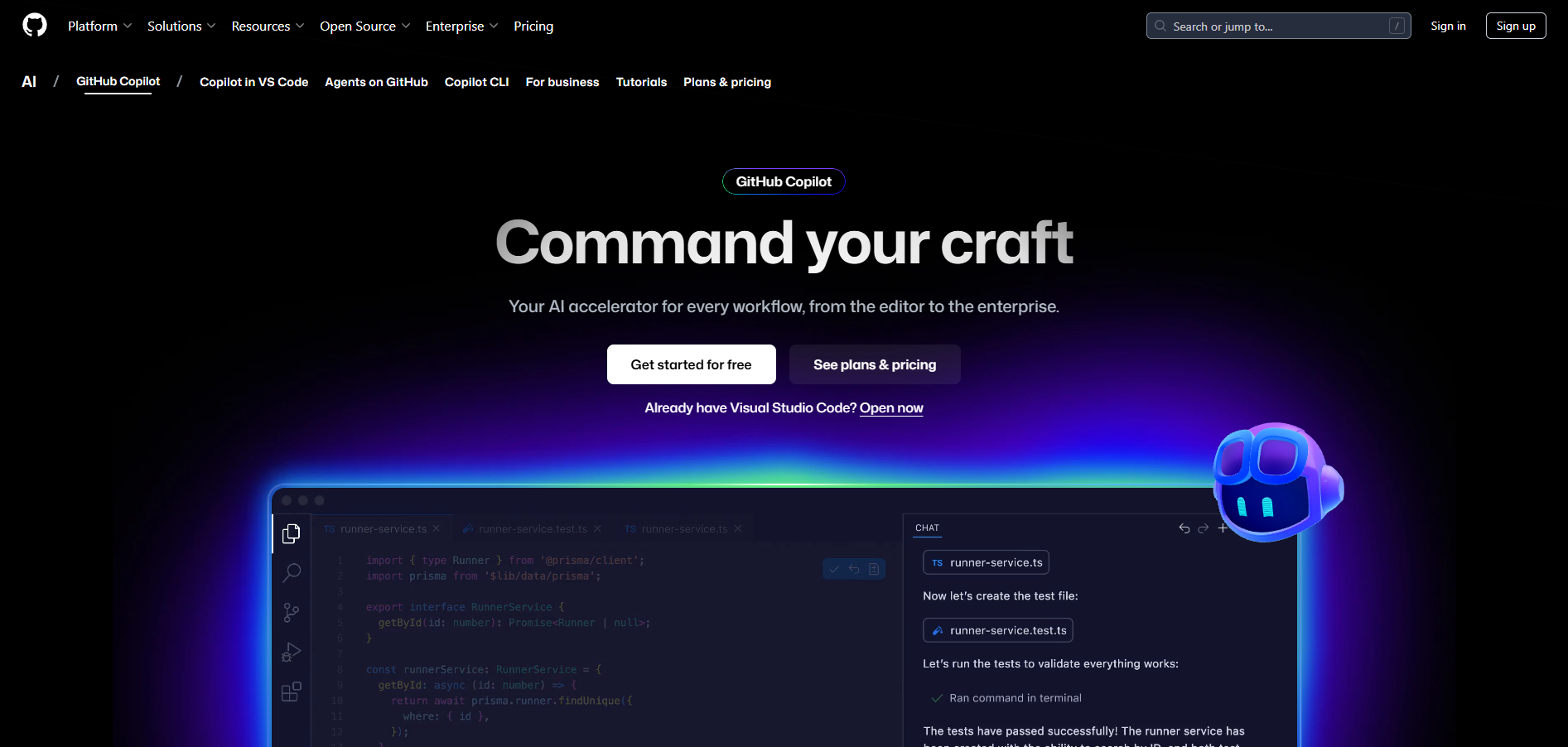This screenshot has width=1568, height=747.
Task: Click the document icon in editor suggestion widget
Action: coord(874,569)
